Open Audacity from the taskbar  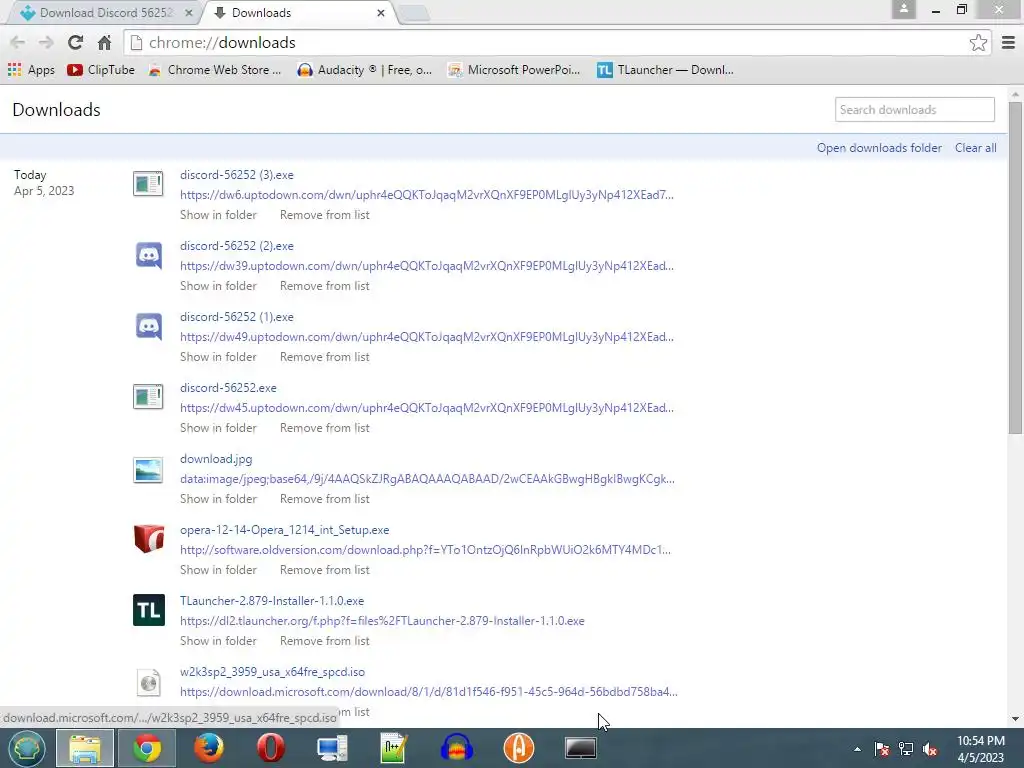click(456, 748)
